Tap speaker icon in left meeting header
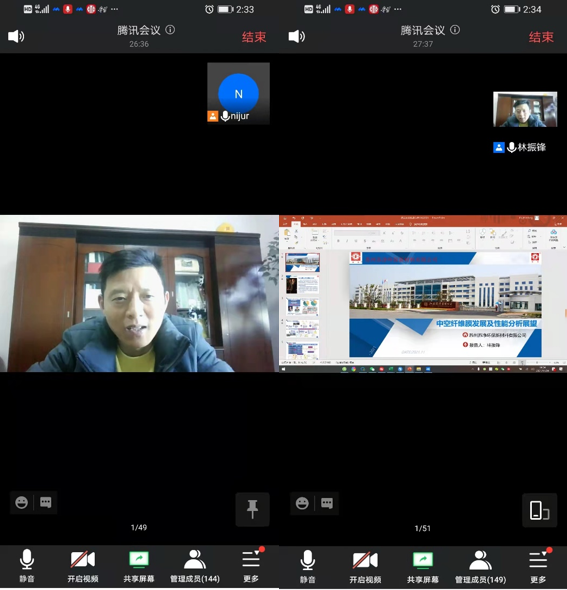 pos(16,36)
